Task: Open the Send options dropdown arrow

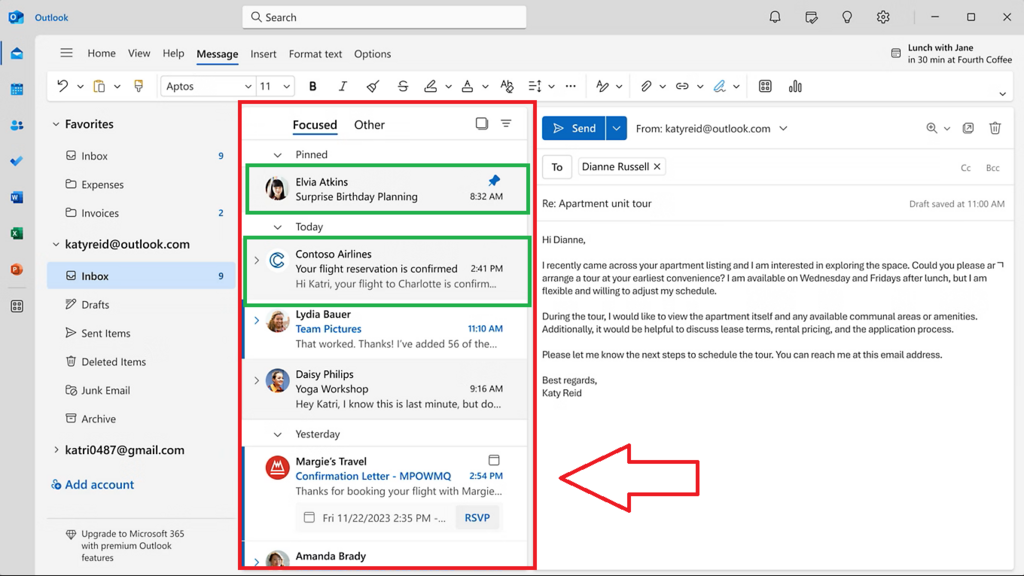Action: 616,129
